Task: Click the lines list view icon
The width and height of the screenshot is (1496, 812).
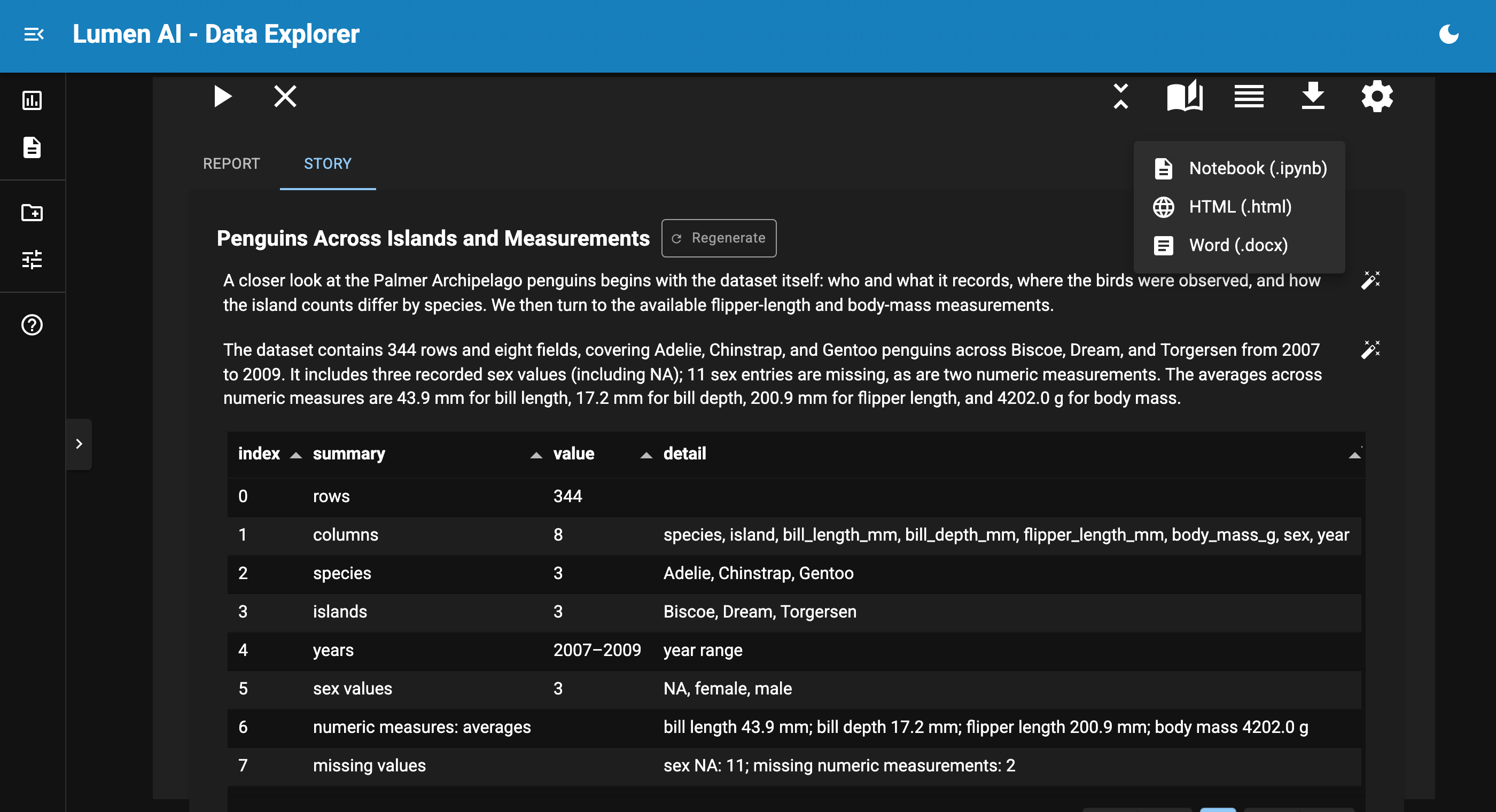Action: click(x=1249, y=96)
